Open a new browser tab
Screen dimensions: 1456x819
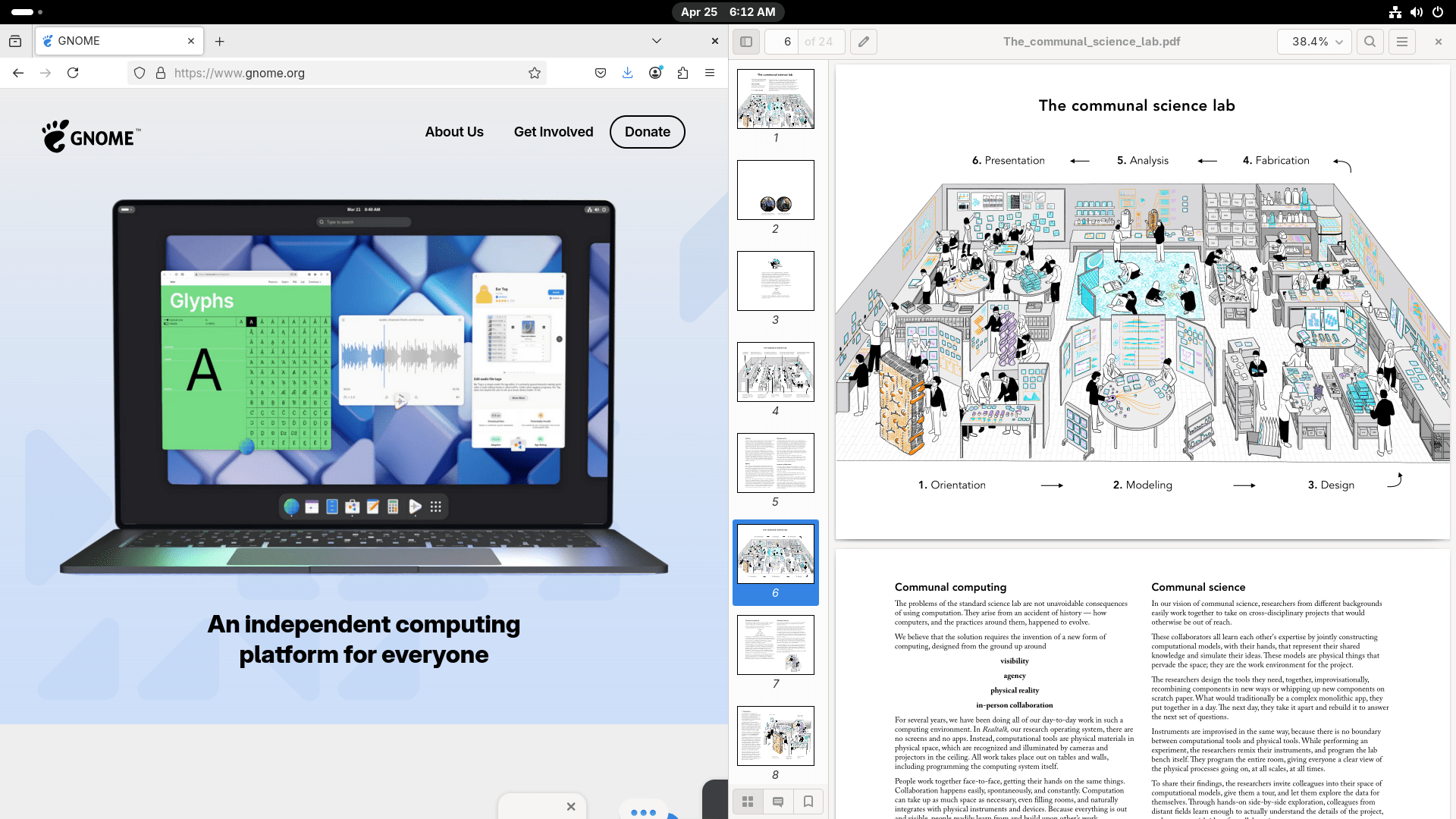tap(220, 41)
